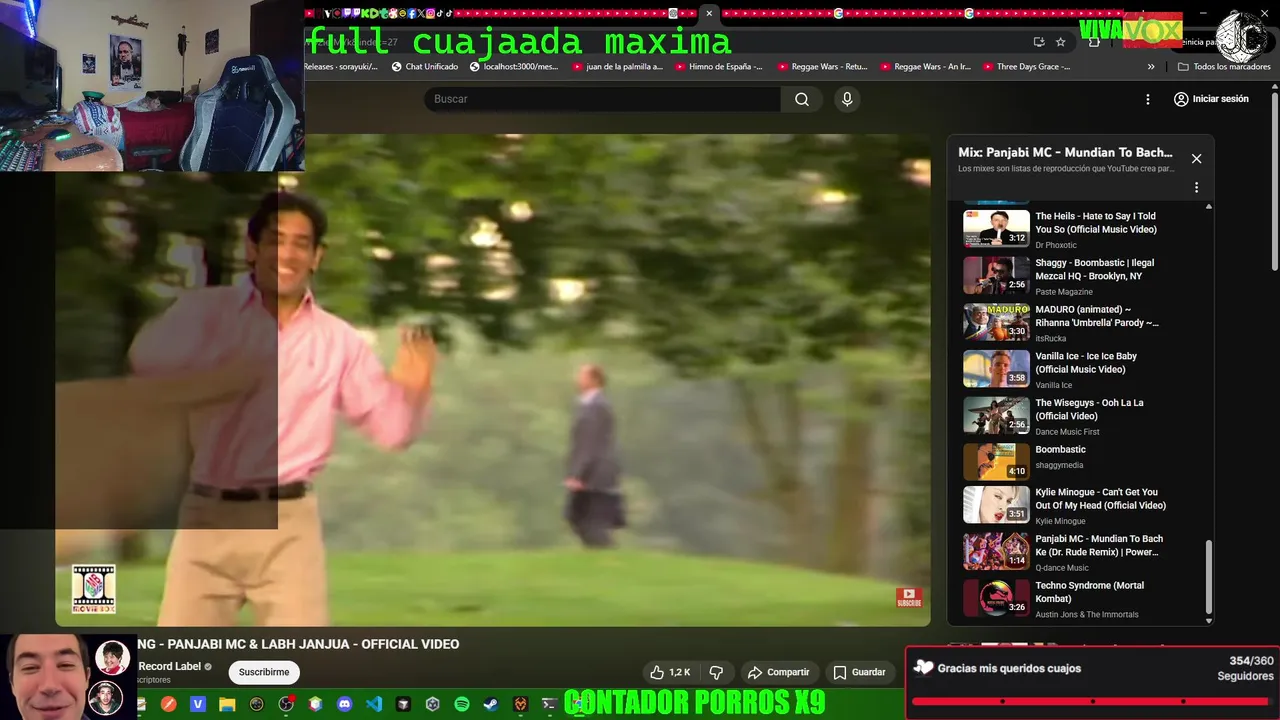The image size is (1280, 720).
Task: Click the install app icon in address bar
Action: pyautogui.click(x=1039, y=42)
